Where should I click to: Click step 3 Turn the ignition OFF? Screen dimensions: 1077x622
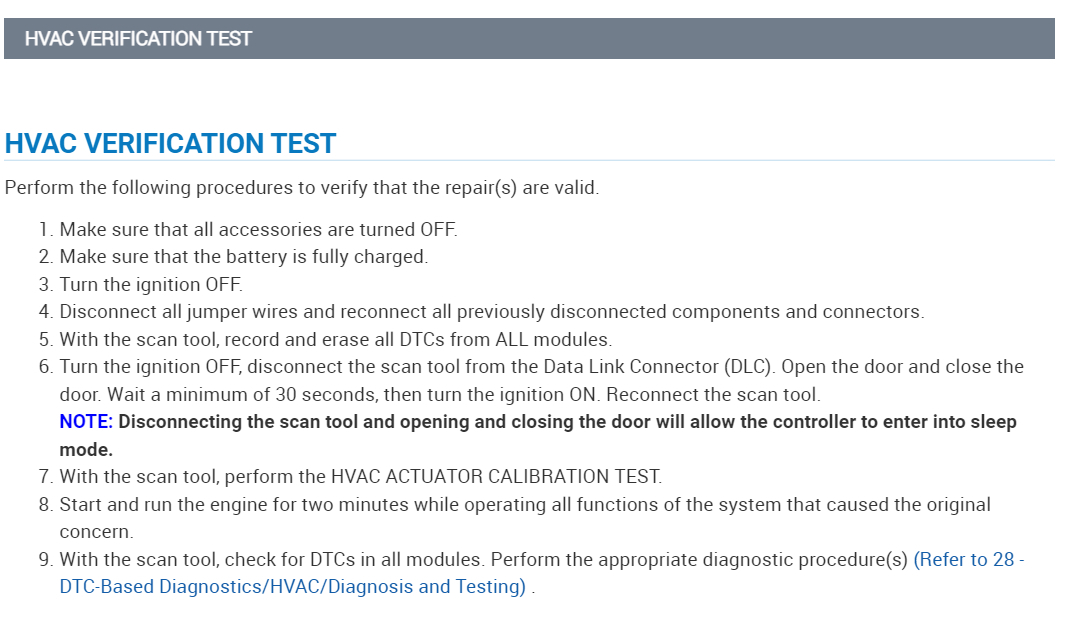click(150, 284)
